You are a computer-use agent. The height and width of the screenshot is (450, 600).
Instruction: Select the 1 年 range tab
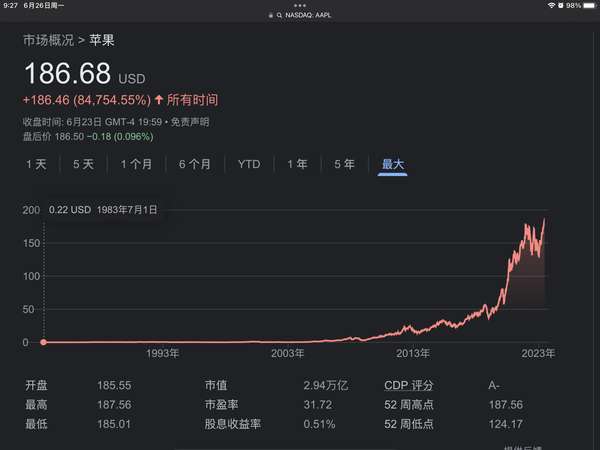click(x=297, y=164)
